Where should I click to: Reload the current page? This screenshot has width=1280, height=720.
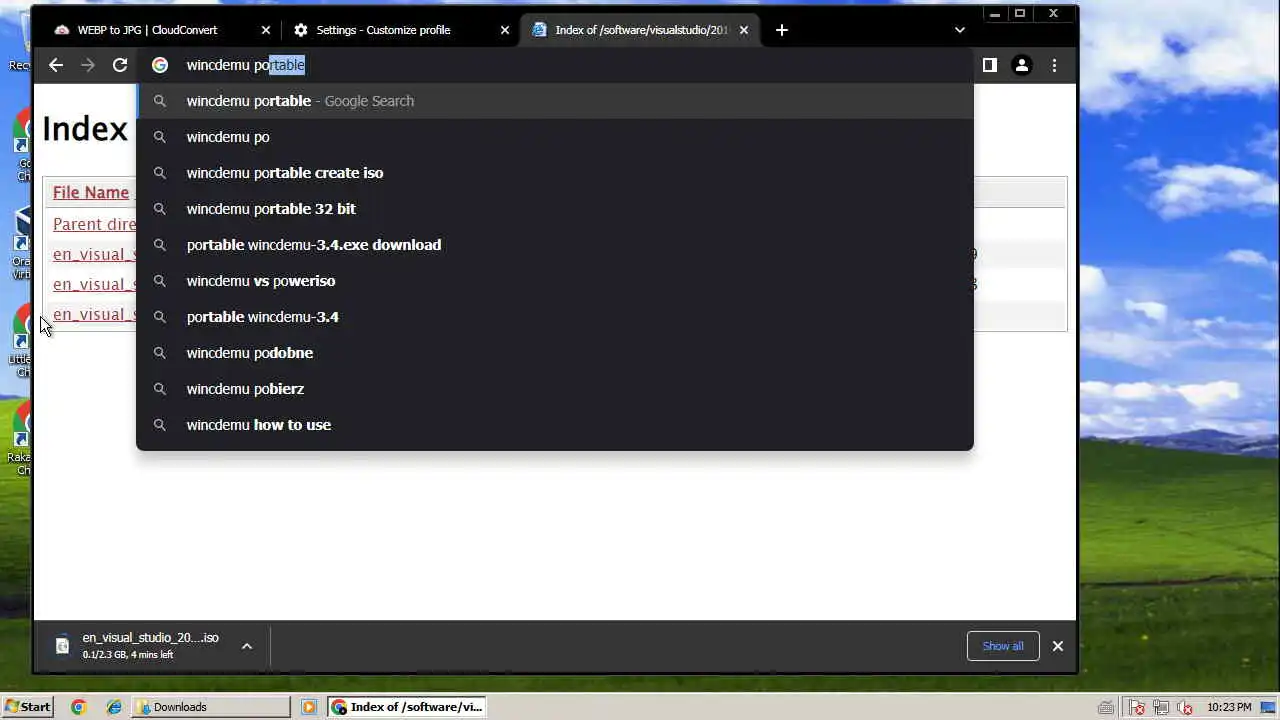(x=120, y=65)
